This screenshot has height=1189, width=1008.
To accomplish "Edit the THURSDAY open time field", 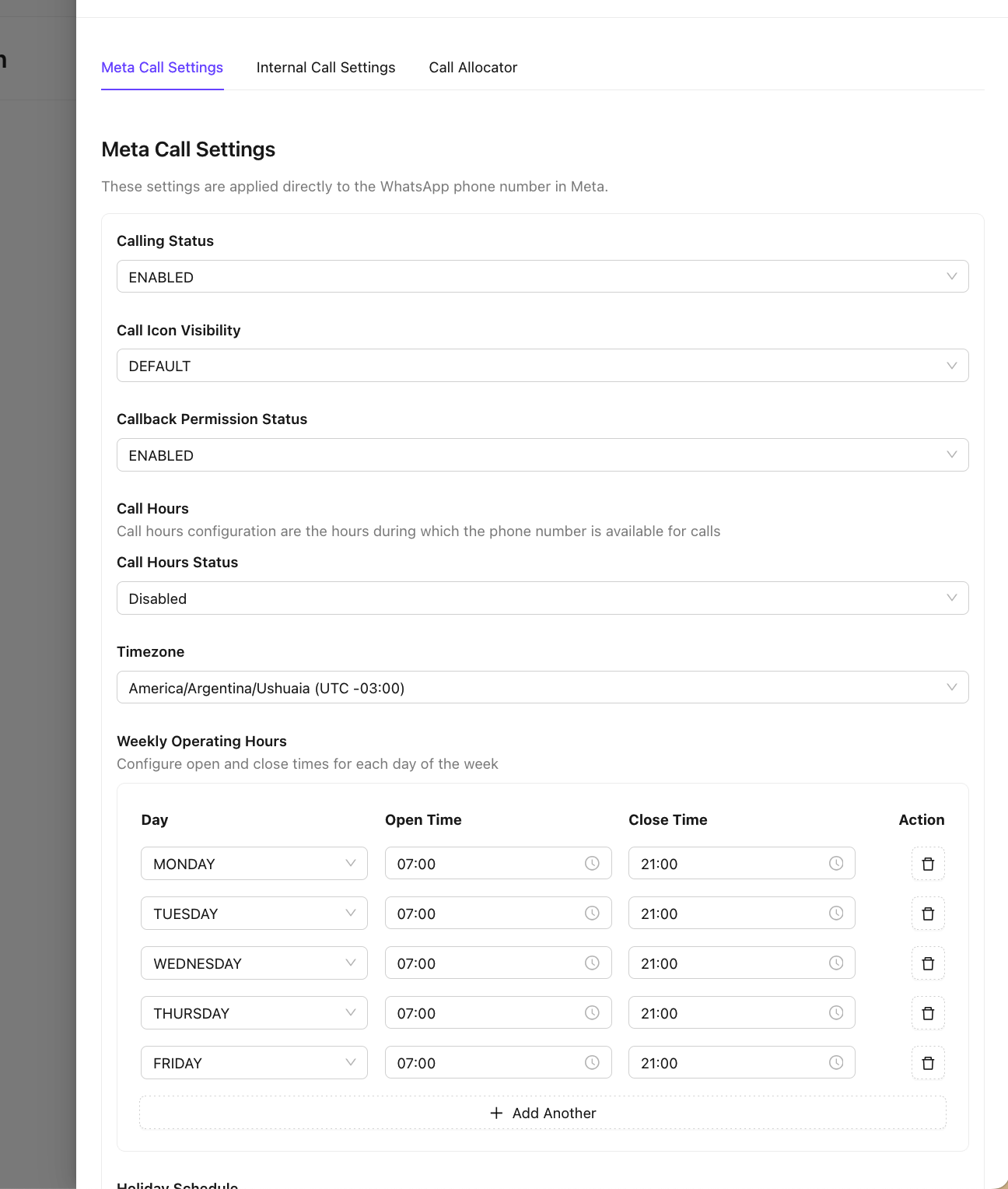I will (x=498, y=1012).
